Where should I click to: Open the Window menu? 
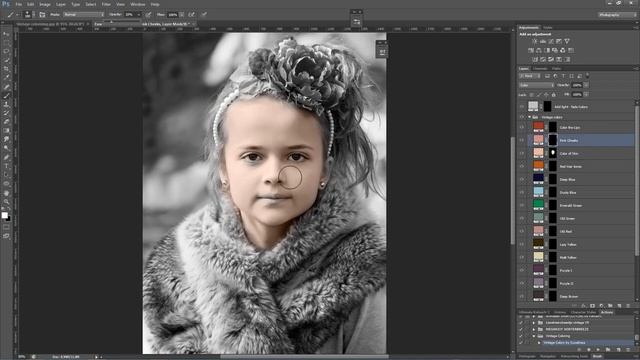(138, 4)
